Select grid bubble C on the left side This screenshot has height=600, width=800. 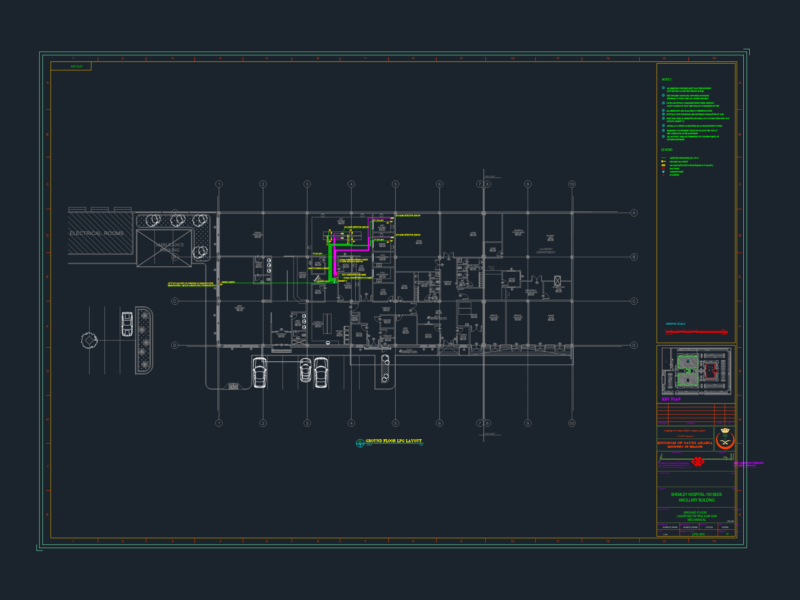(174, 301)
